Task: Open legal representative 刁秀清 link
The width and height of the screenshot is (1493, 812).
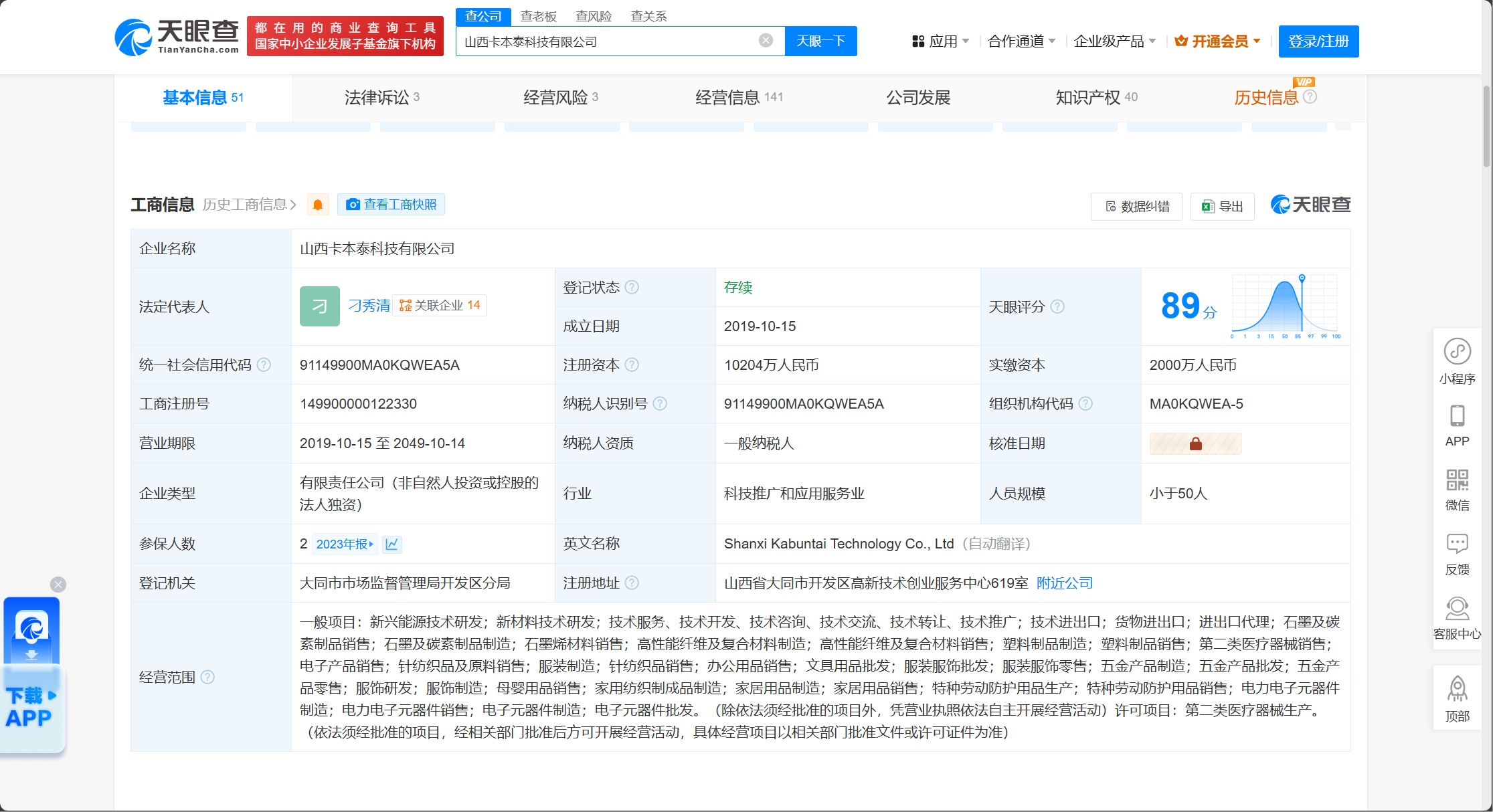Action: click(369, 306)
